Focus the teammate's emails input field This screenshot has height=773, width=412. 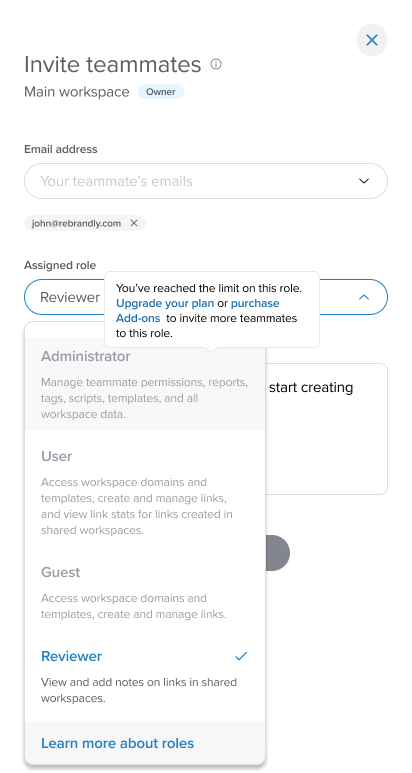pos(206,181)
